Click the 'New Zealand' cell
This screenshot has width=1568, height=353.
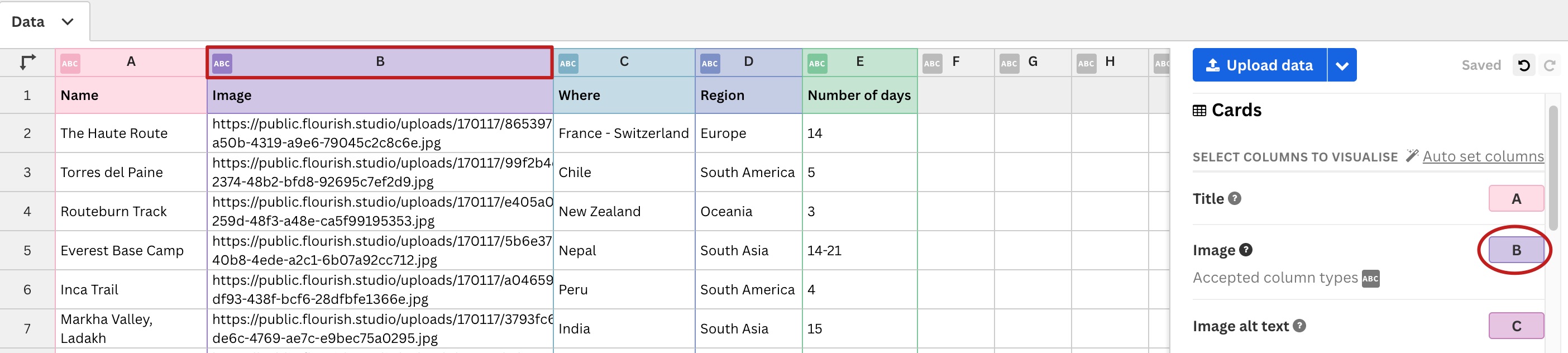click(x=624, y=211)
